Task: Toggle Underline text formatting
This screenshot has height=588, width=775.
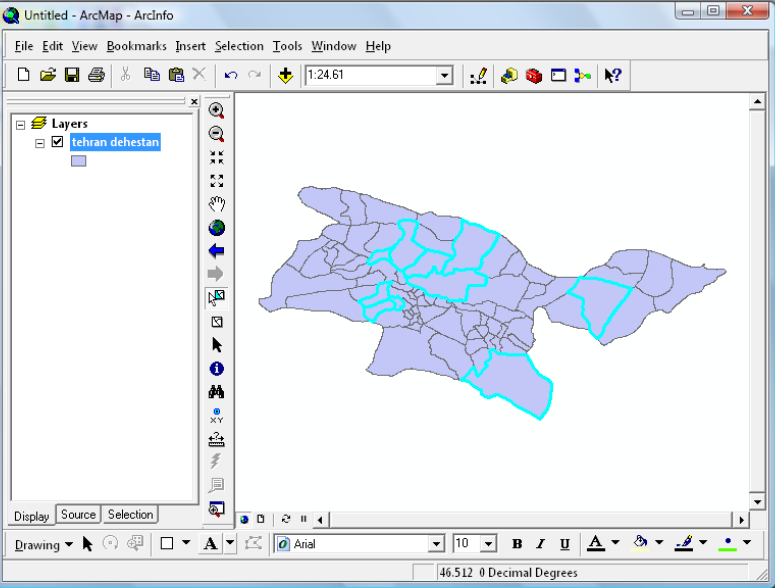Action: point(564,544)
